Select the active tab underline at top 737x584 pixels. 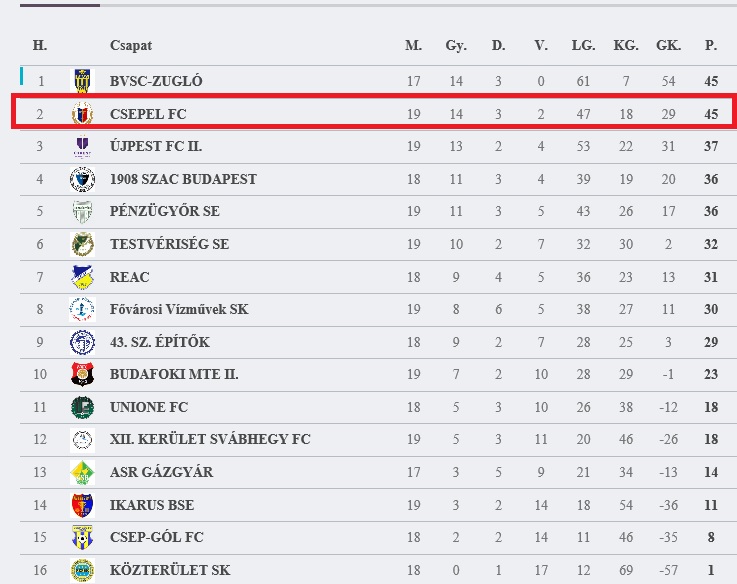(60, 5)
